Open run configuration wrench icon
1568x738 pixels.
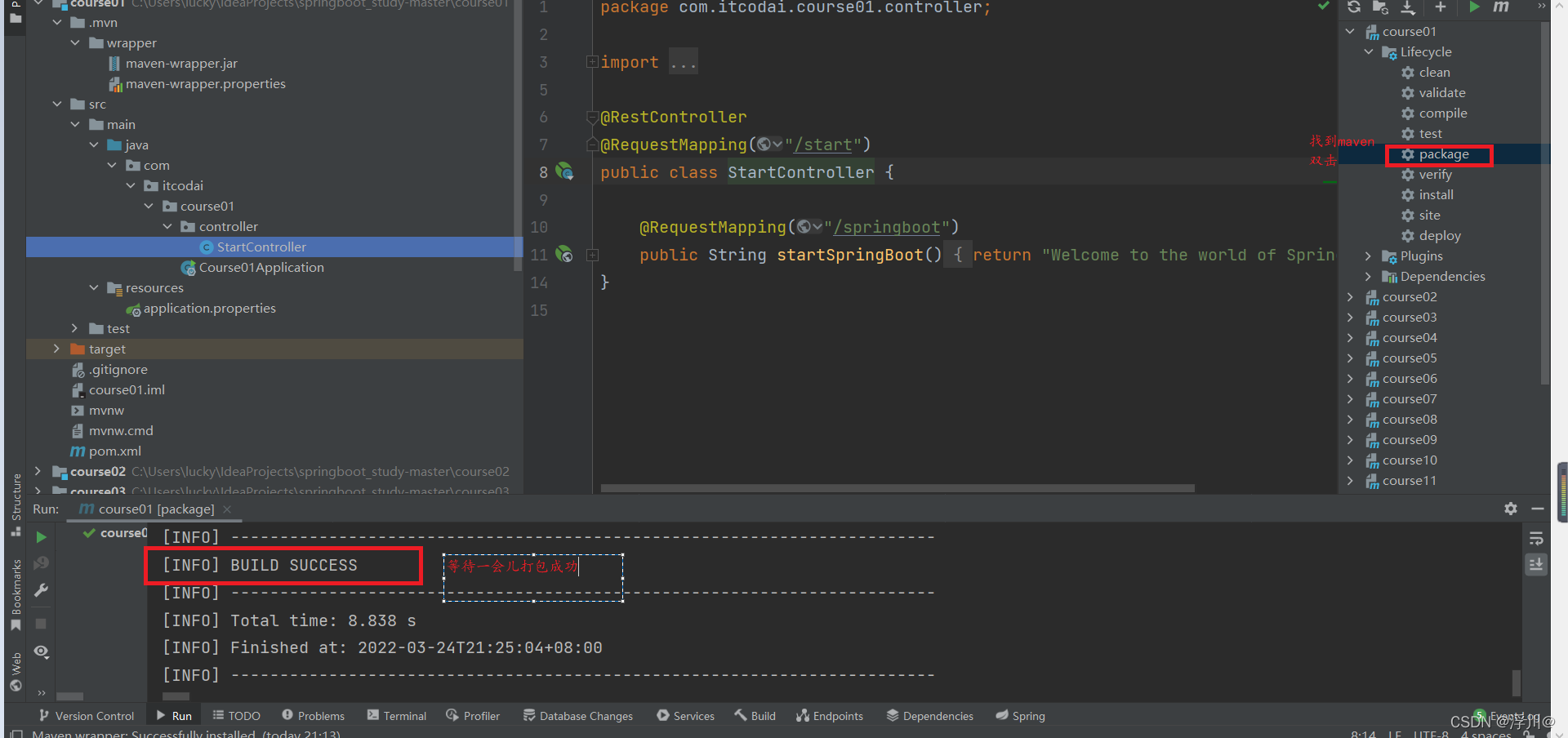(x=41, y=590)
